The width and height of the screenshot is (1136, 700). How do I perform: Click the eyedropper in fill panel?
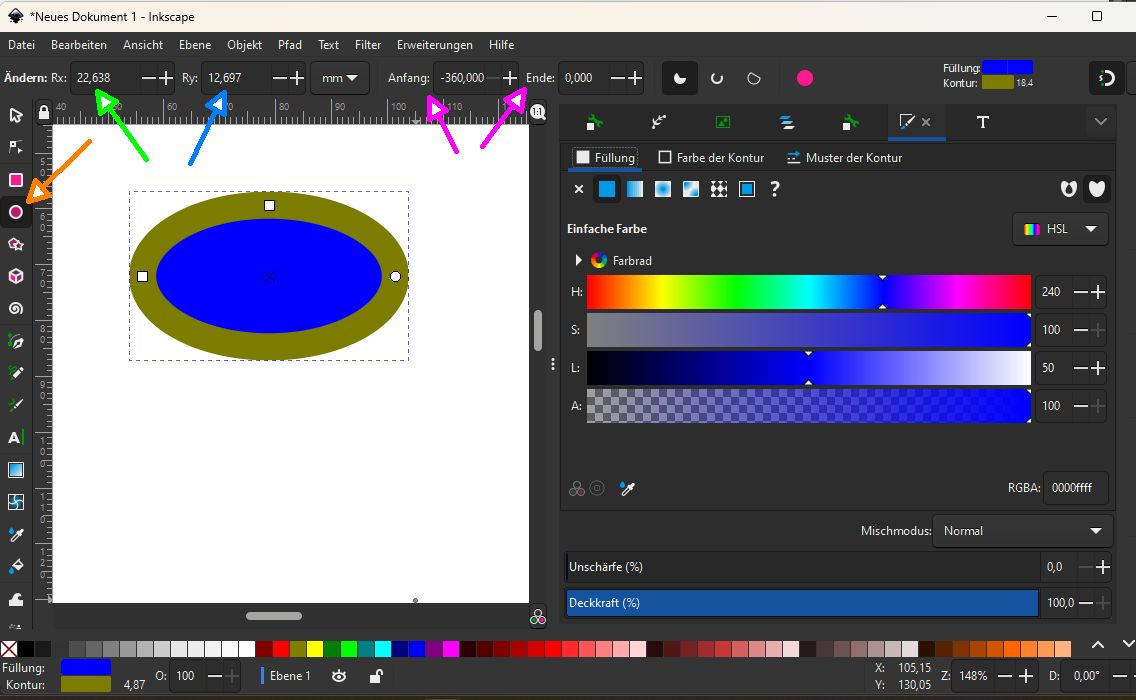(627, 489)
